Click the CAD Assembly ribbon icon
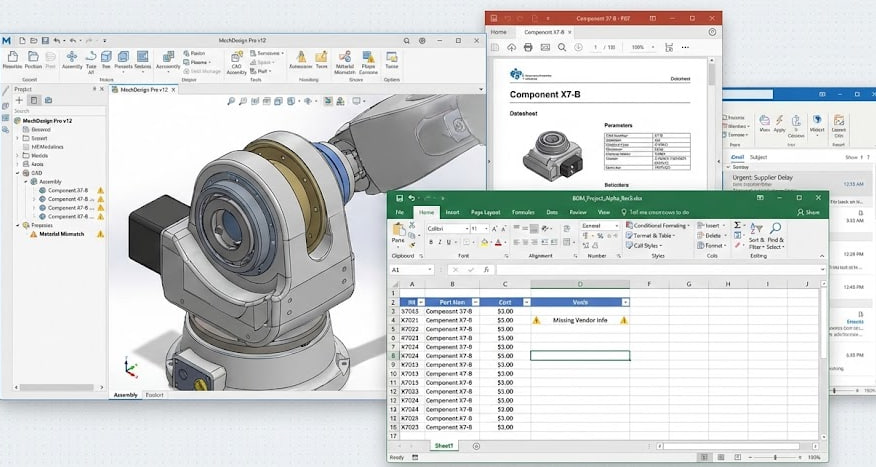The width and height of the screenshot is (876, 467). point(236,58)
